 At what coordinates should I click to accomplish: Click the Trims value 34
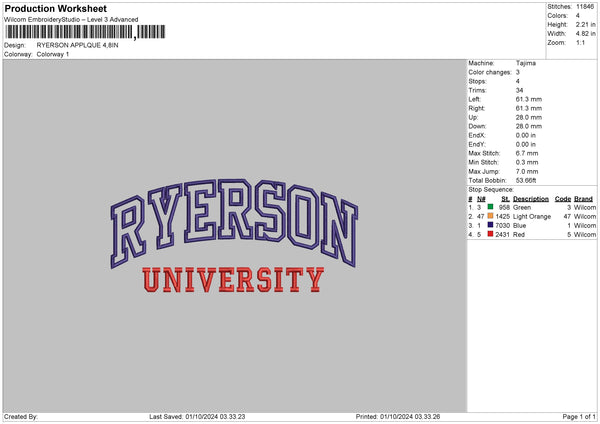click(x=519, y=90)
